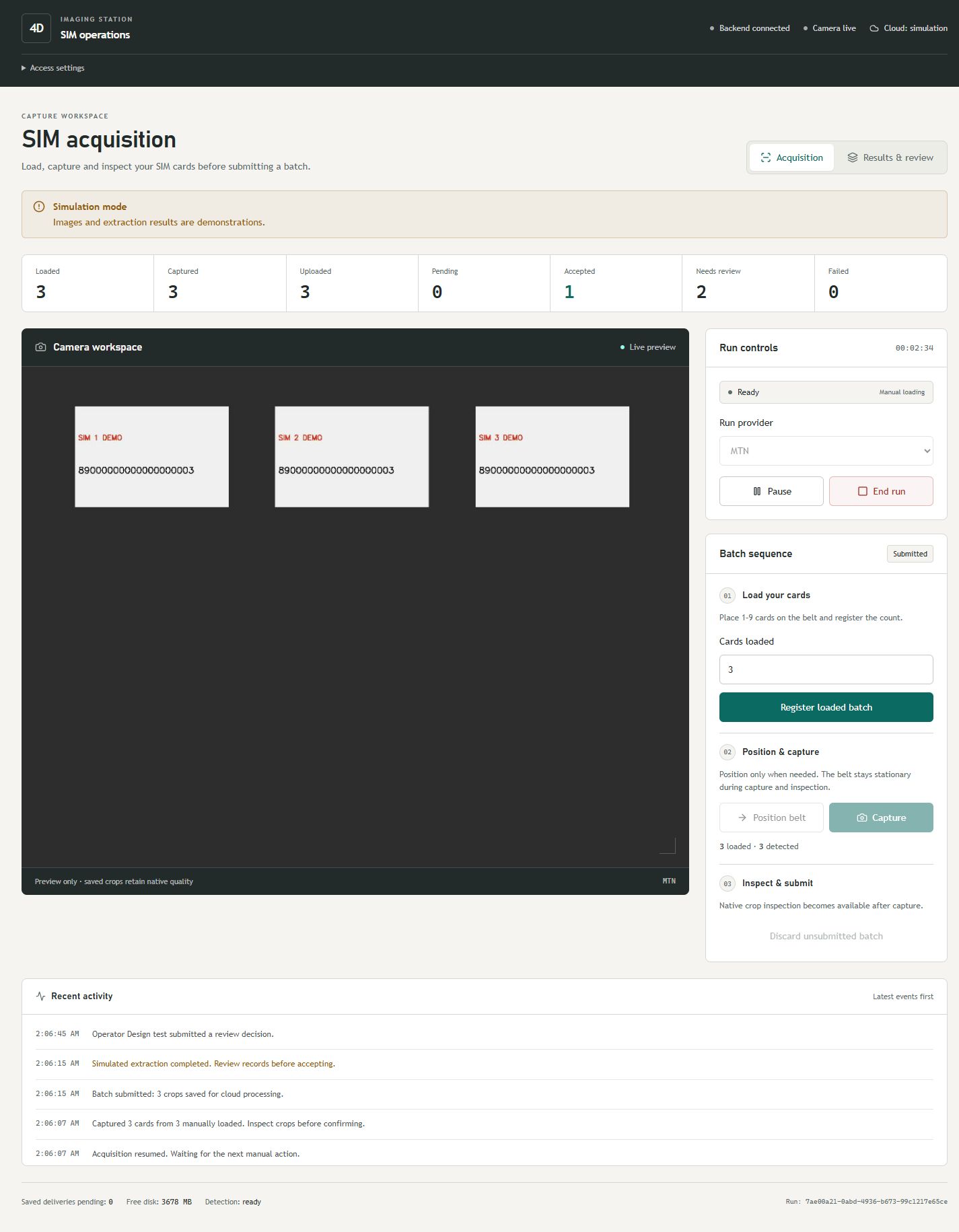The image size is (959, 1232).
Task: Click the Failed stat card
Action: click(x=880, y=283)
